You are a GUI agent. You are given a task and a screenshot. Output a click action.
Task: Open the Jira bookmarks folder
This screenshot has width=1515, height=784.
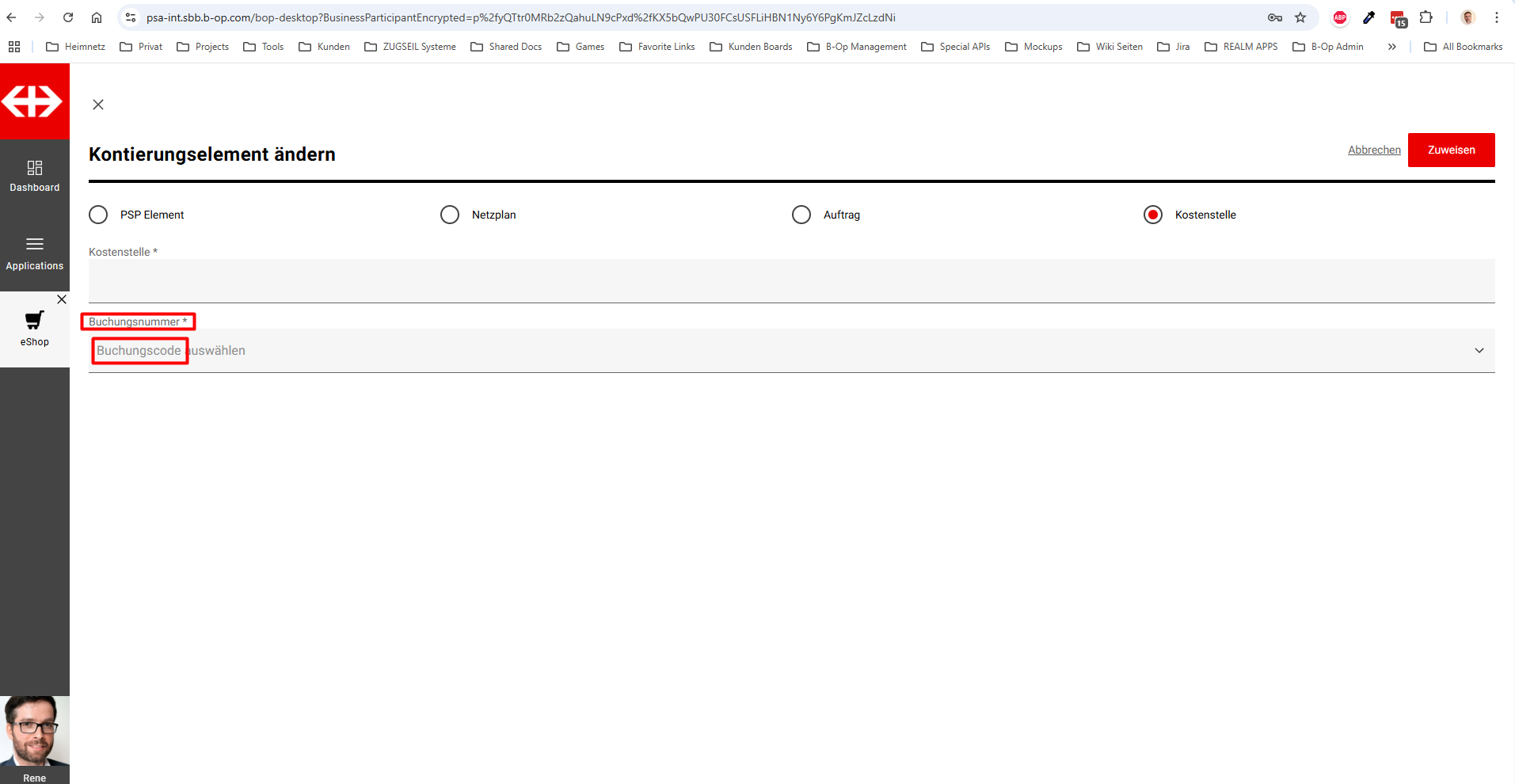click(1174, 47)
